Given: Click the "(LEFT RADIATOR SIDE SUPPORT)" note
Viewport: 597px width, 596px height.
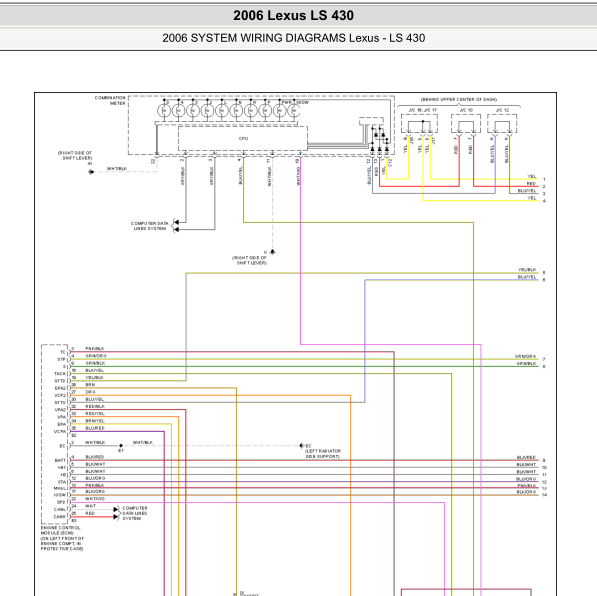Looking at the screenshot, I should (x=322, y=454).
